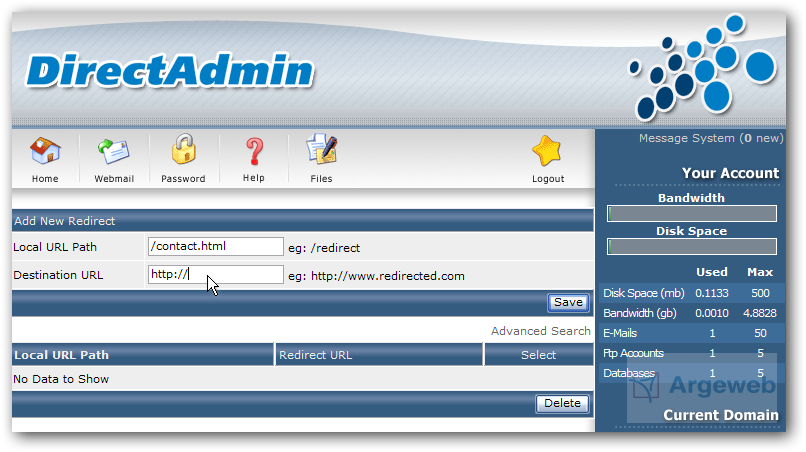Image resolution: width=806 pixels, height=452 pixels.
Task: Click the Select column header
Action: [x=538, y=355]
